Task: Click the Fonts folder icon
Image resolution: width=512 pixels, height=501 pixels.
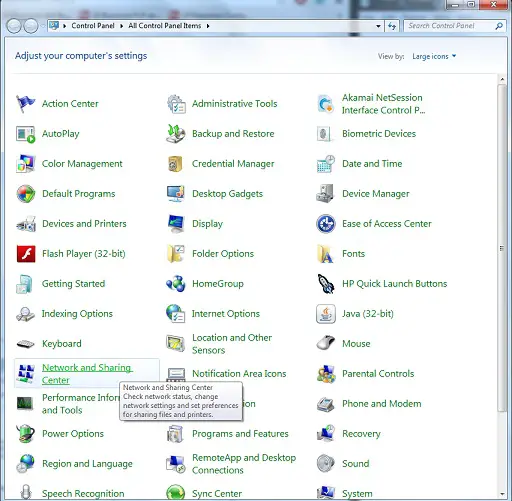Action: (x=325, y=254)
